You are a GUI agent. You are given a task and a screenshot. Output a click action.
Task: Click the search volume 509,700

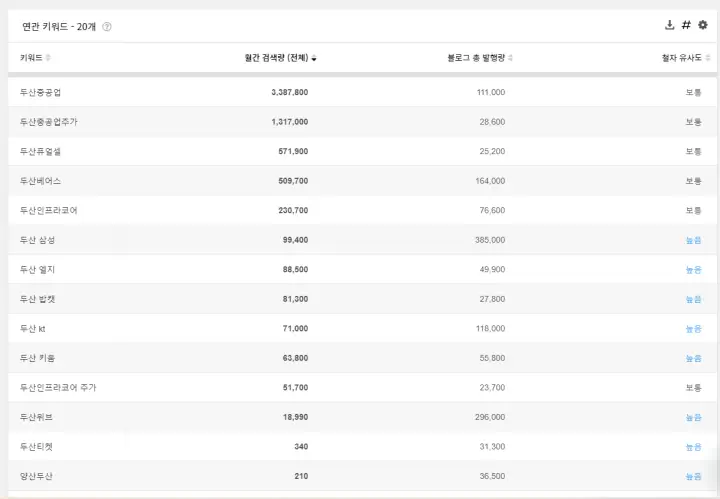(x=293, y=181)
